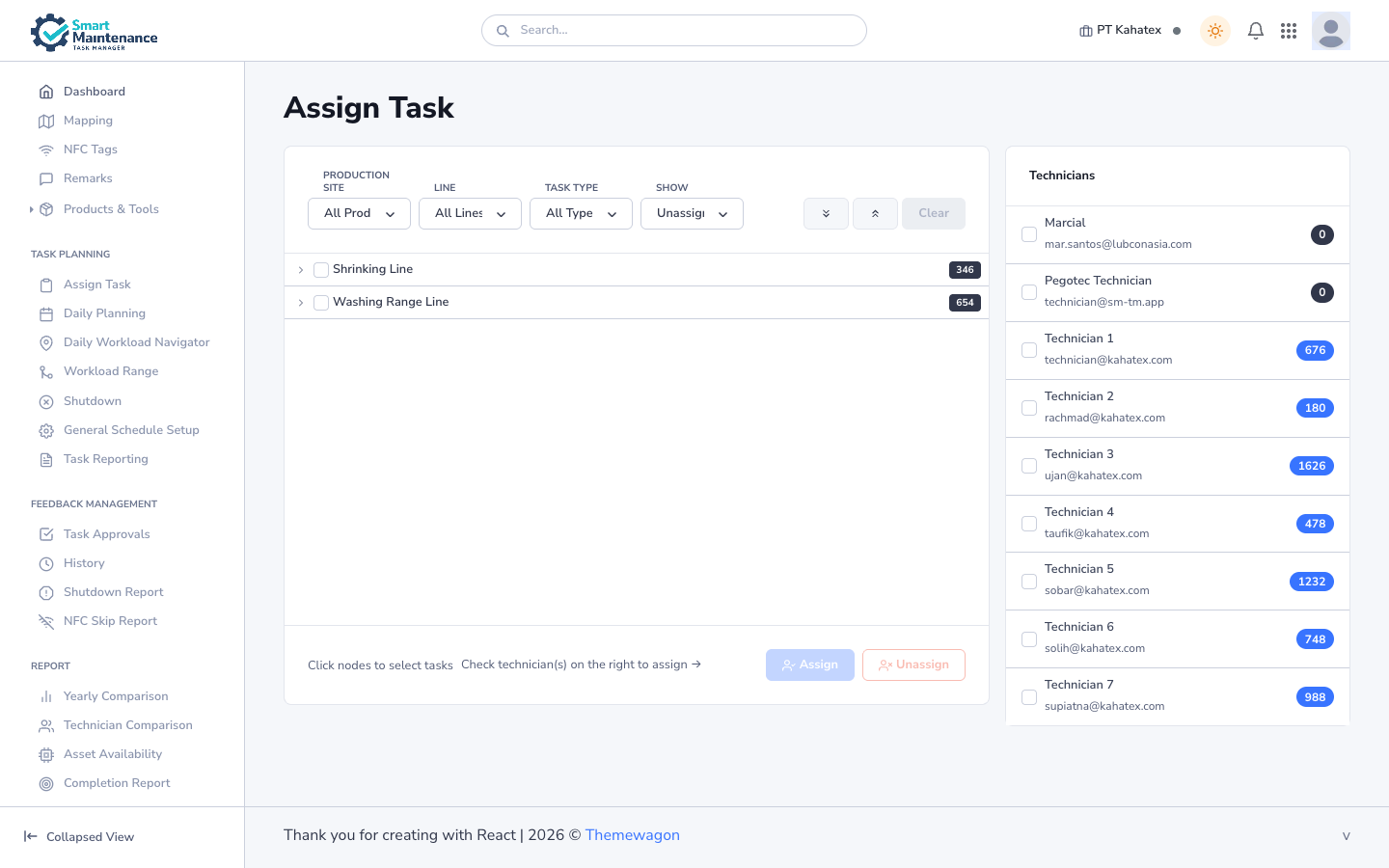This screenshot has width=1389, height=868.
Task: Check the Shrinking Line checkbox
Action: click(321, 270)
